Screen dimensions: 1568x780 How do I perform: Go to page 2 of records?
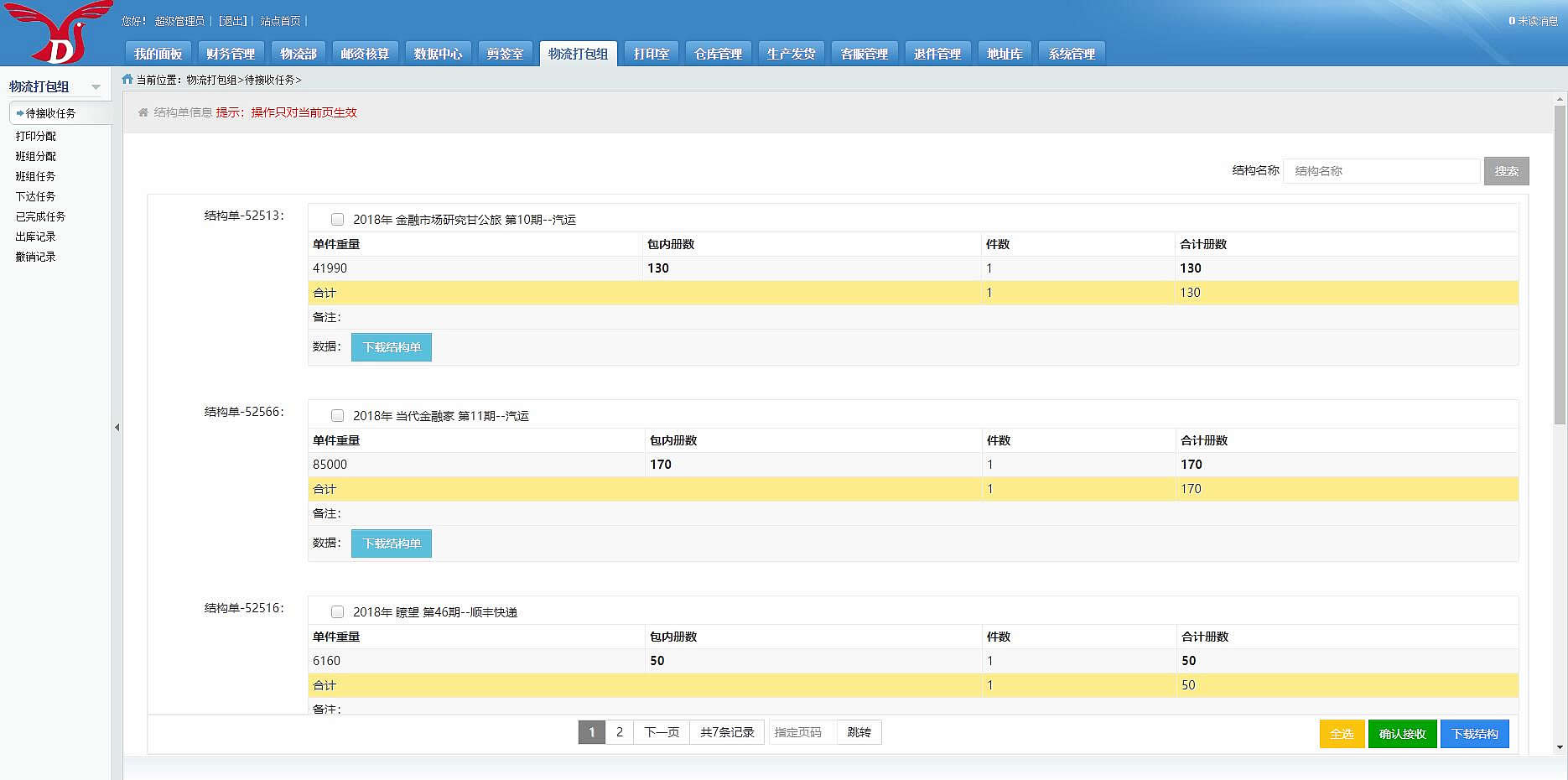pyautogui.click(x=619, y=732)
